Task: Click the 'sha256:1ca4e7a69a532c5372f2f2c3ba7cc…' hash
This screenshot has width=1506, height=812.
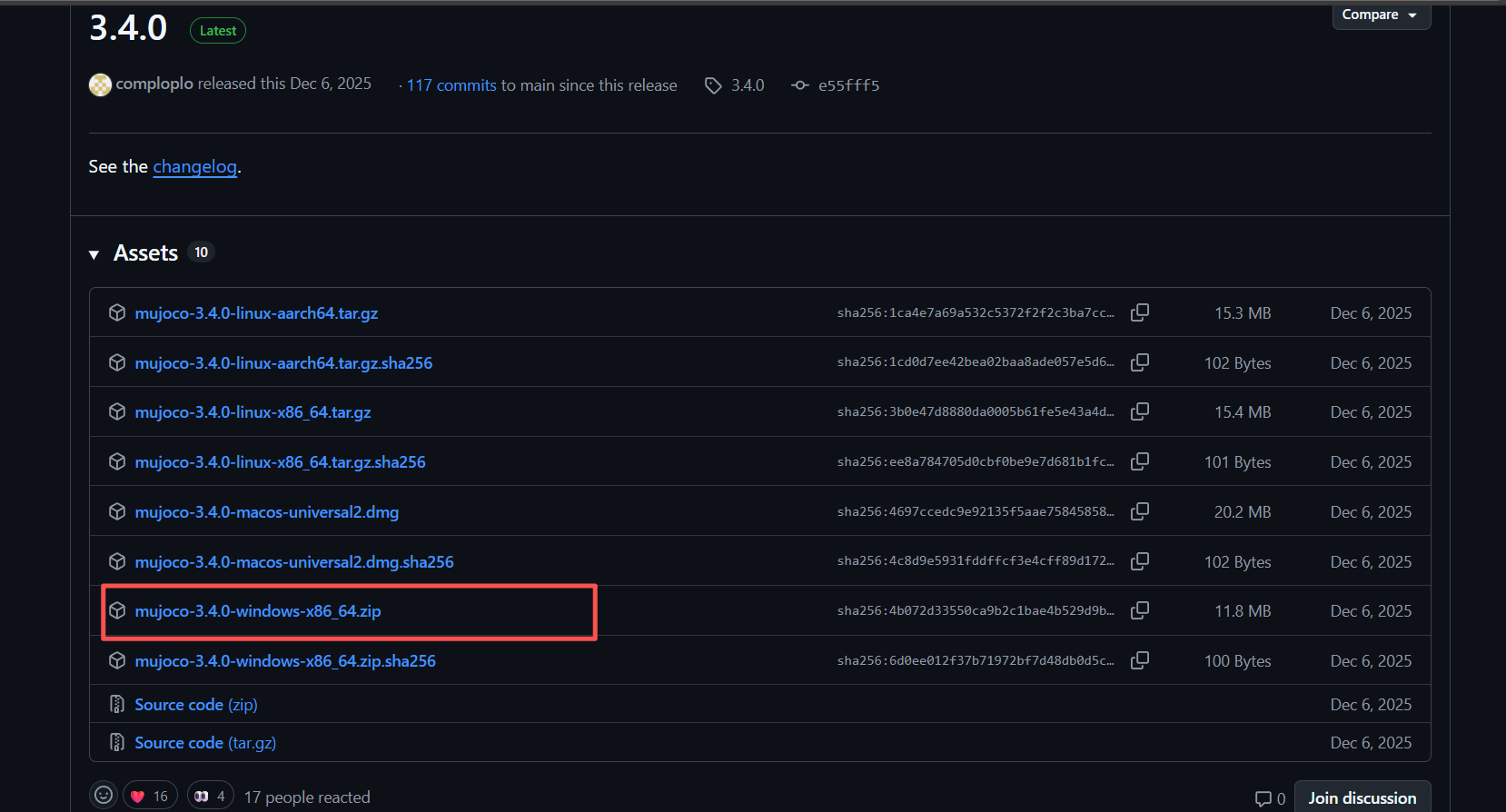Action: [x=976, y=312]
